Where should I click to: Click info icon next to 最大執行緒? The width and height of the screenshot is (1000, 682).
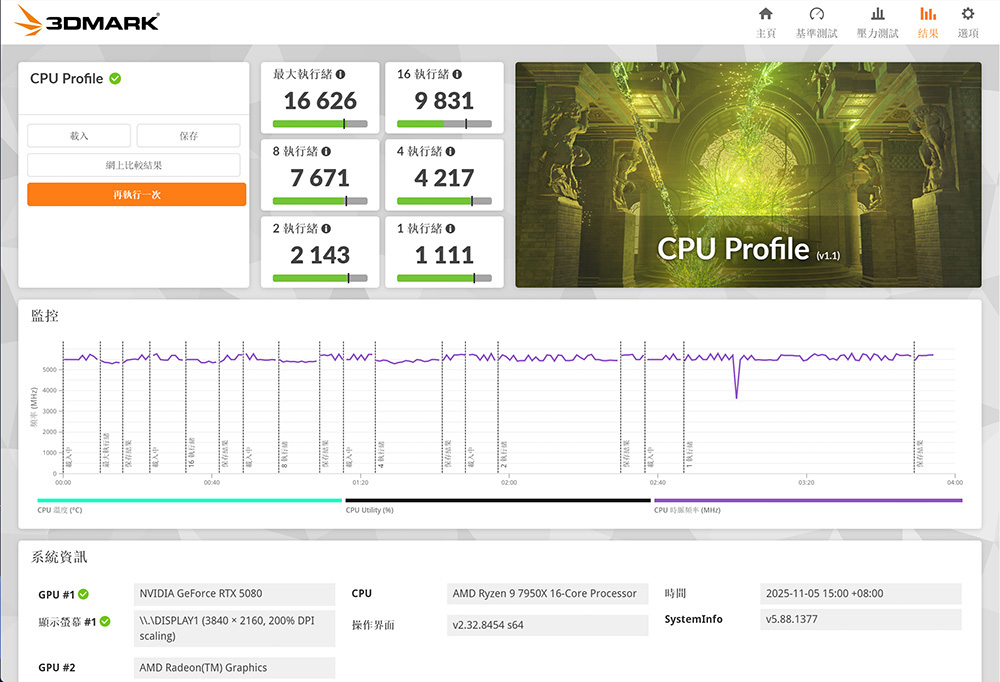tap(341, 75)
